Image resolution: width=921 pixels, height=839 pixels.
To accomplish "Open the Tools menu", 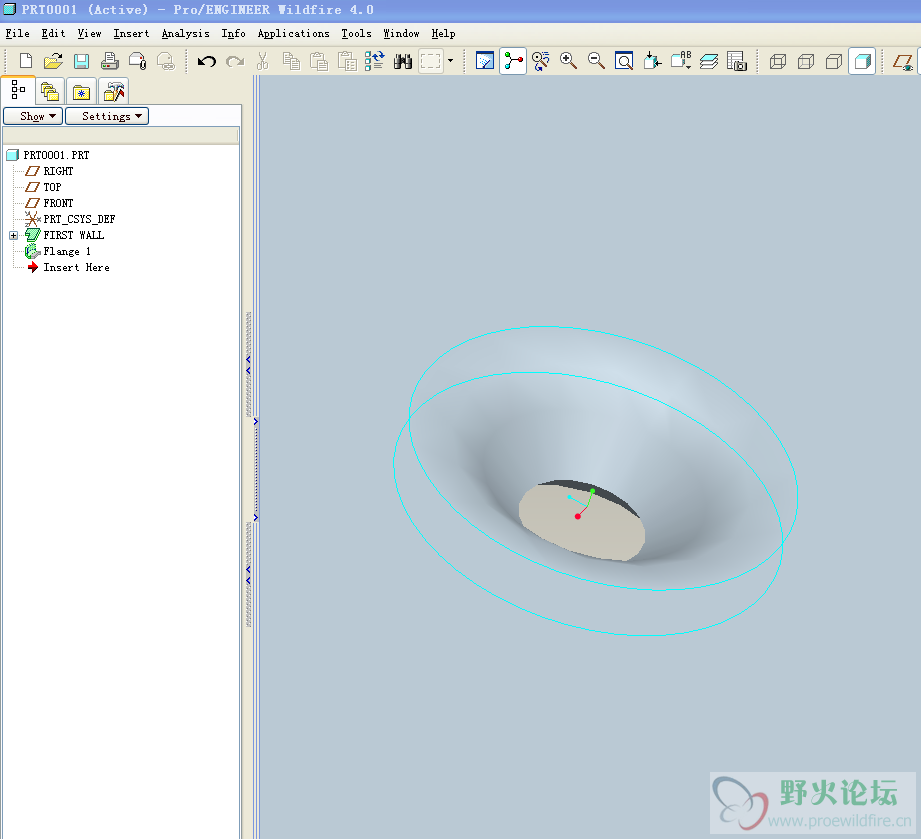I will click(357, 33).
